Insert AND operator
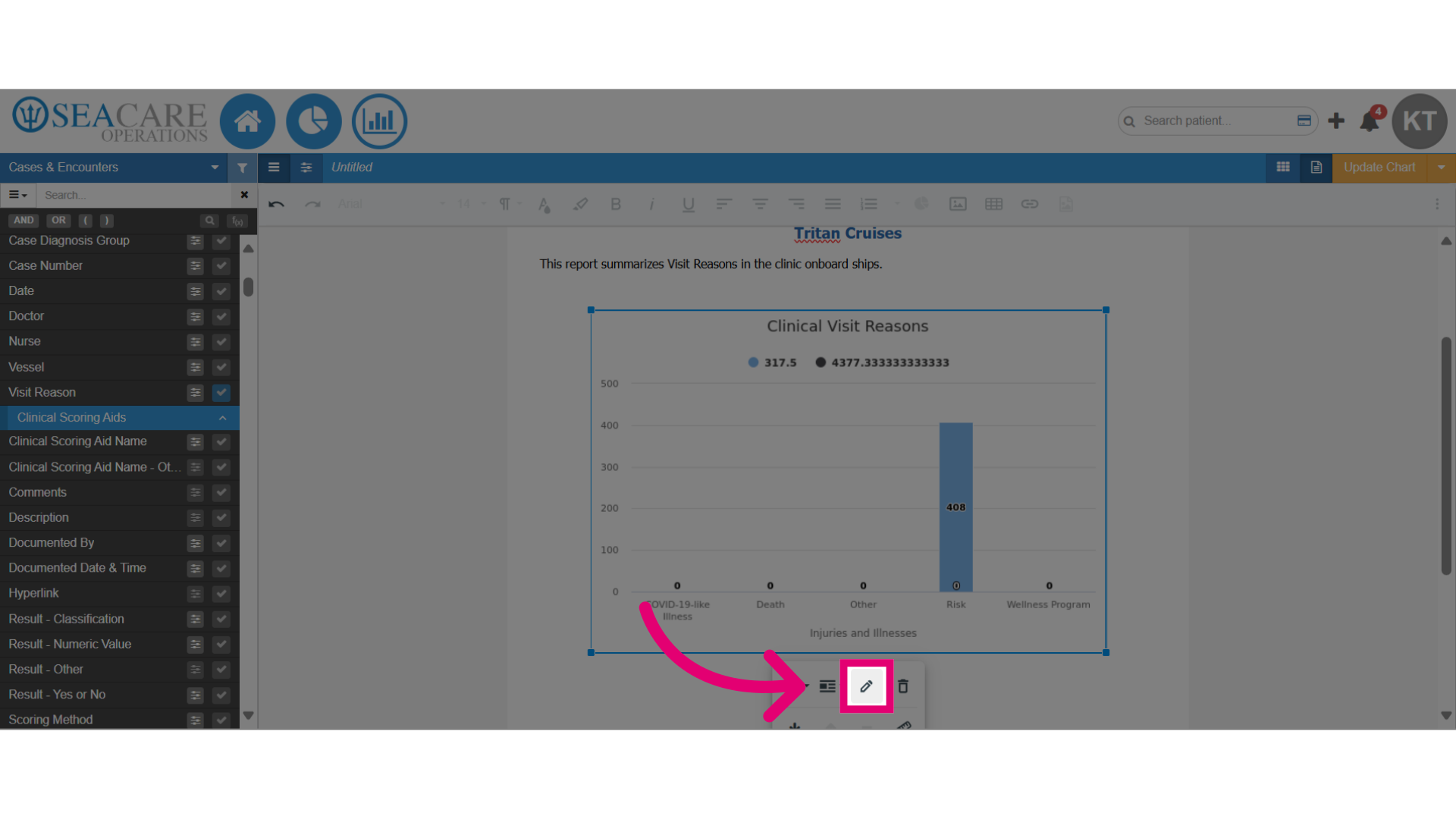Screen dimensions: 1456x819 coord(24,221)
